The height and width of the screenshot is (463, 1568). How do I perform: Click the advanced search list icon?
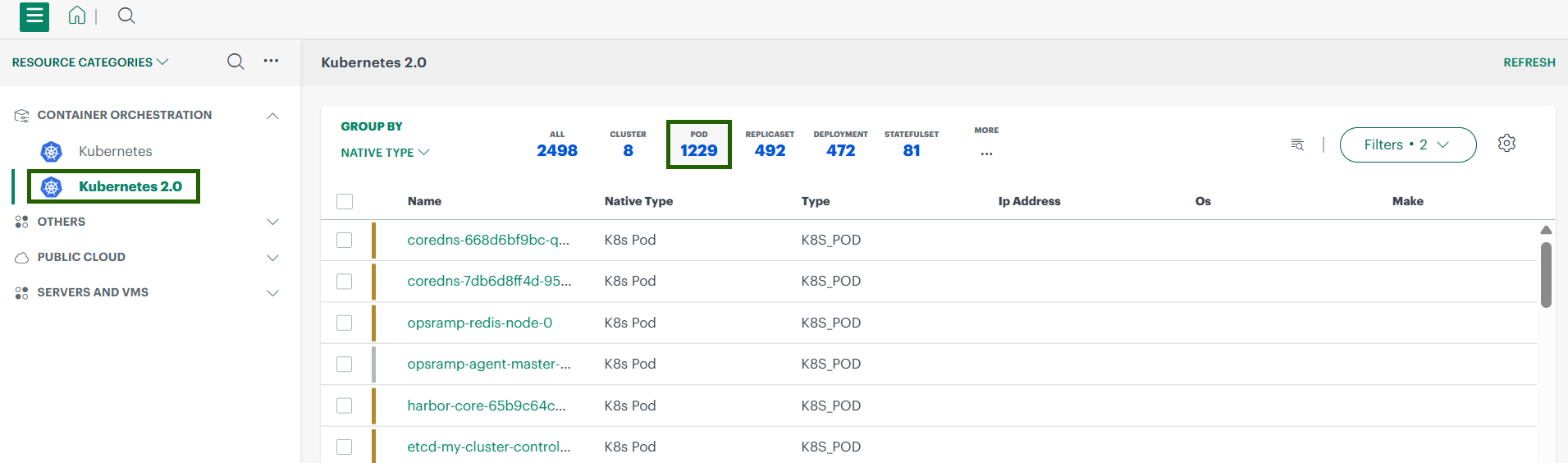point(1297,144)
